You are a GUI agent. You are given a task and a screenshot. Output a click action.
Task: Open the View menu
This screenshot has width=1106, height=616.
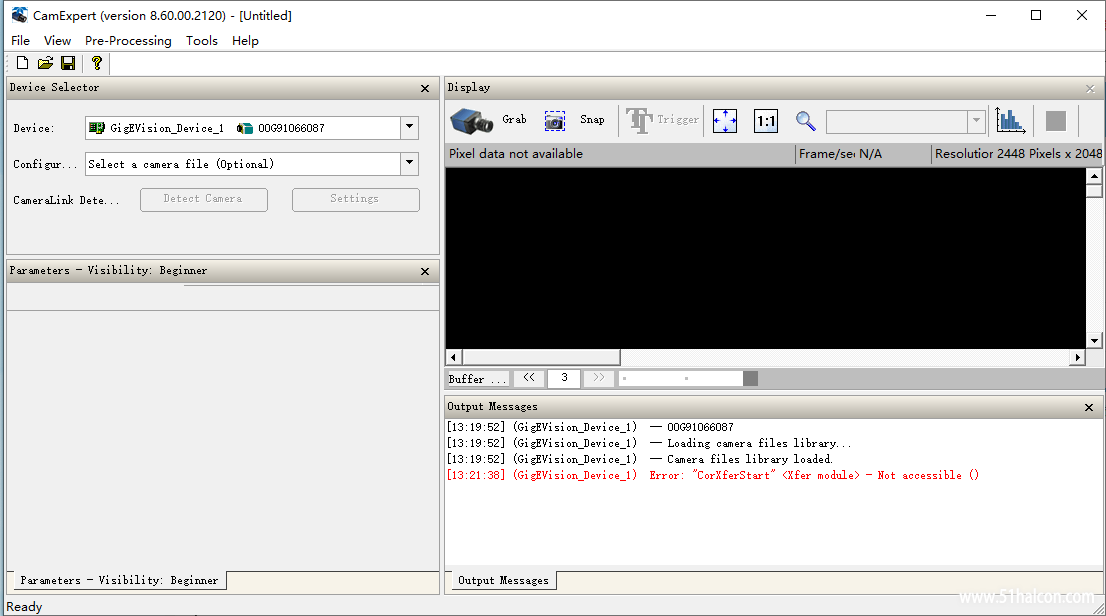[x=57, y=41]
